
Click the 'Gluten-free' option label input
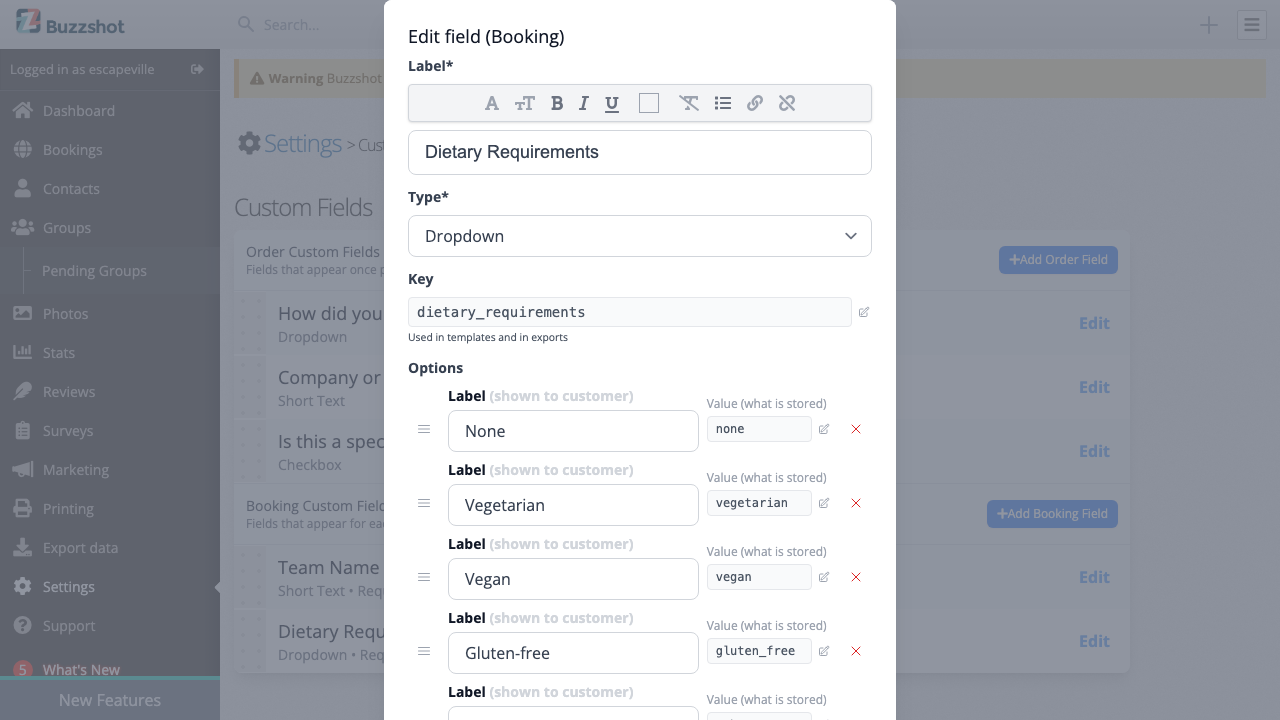[x=573, y=653]
